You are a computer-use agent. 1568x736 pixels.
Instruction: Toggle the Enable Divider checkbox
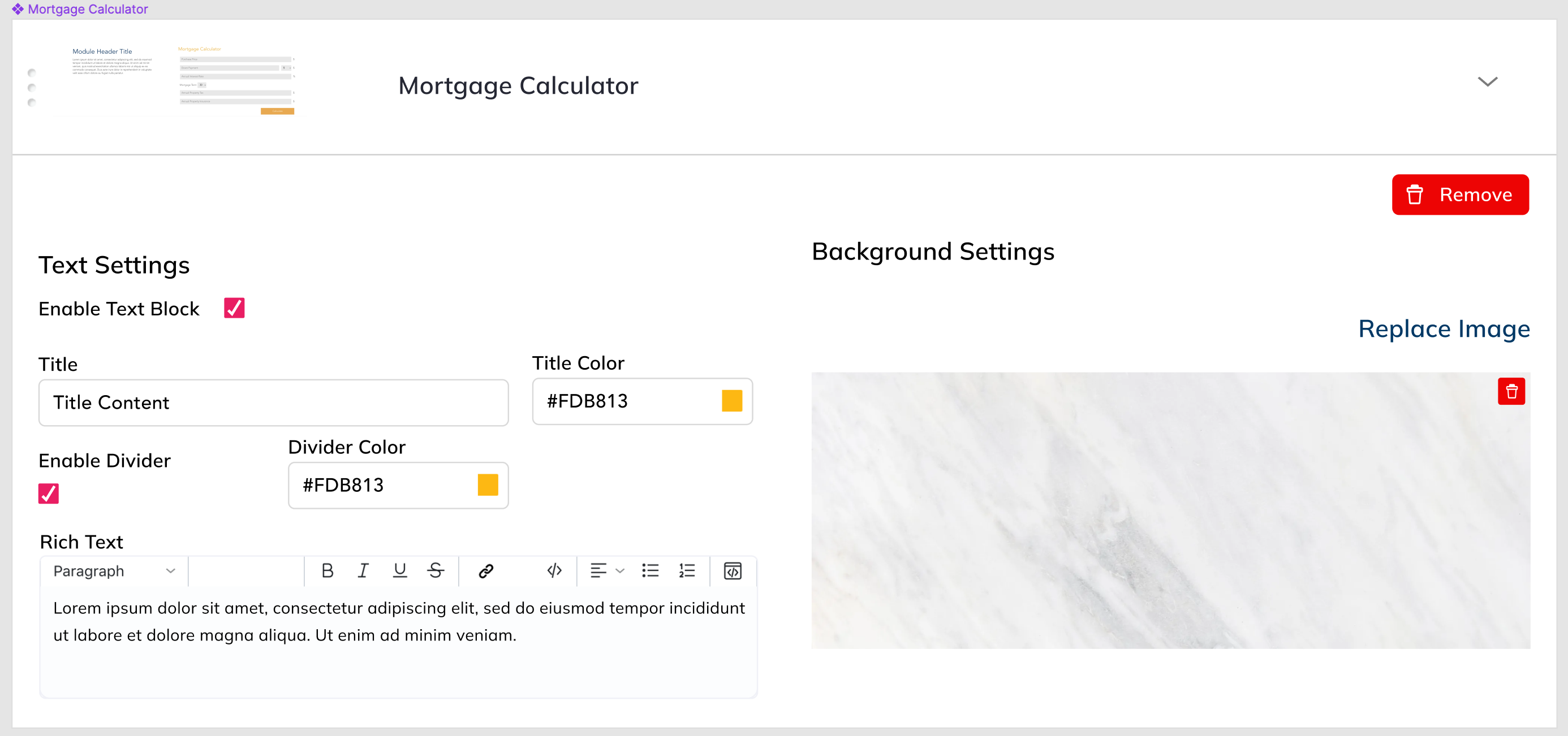[x=49, y=493]
